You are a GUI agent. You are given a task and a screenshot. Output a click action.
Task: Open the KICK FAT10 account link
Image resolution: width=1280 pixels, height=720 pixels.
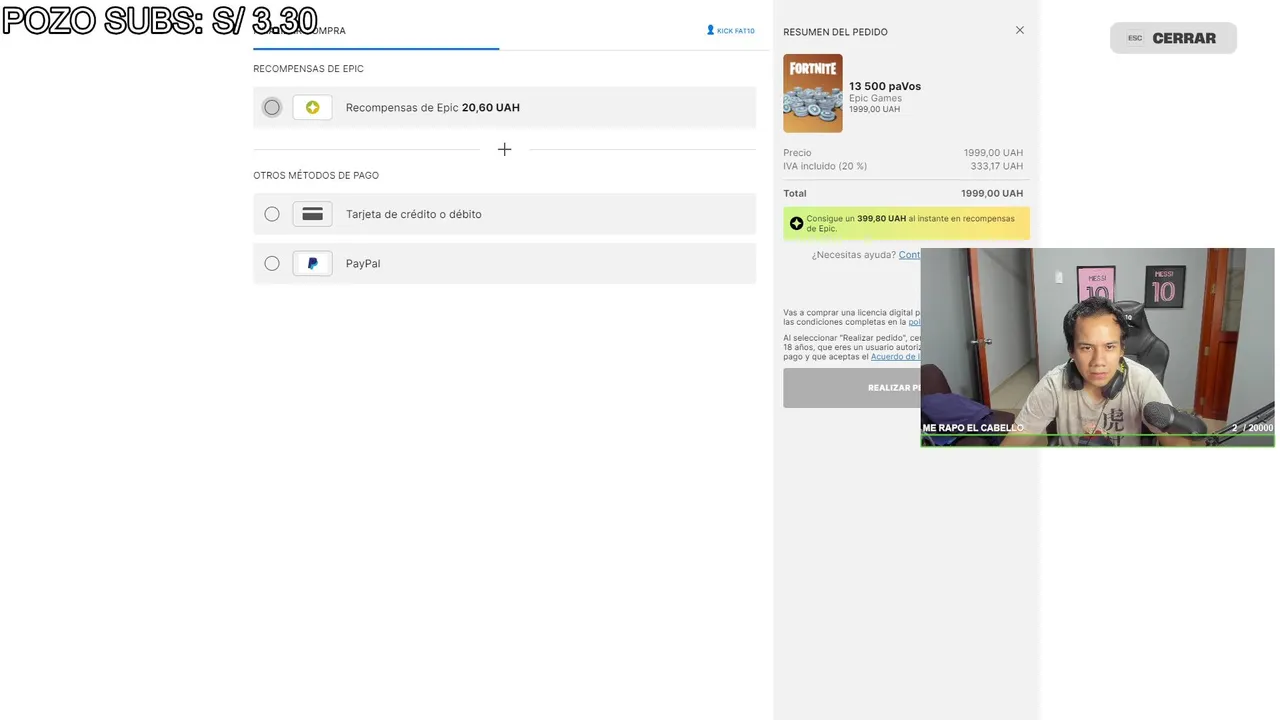736,31
